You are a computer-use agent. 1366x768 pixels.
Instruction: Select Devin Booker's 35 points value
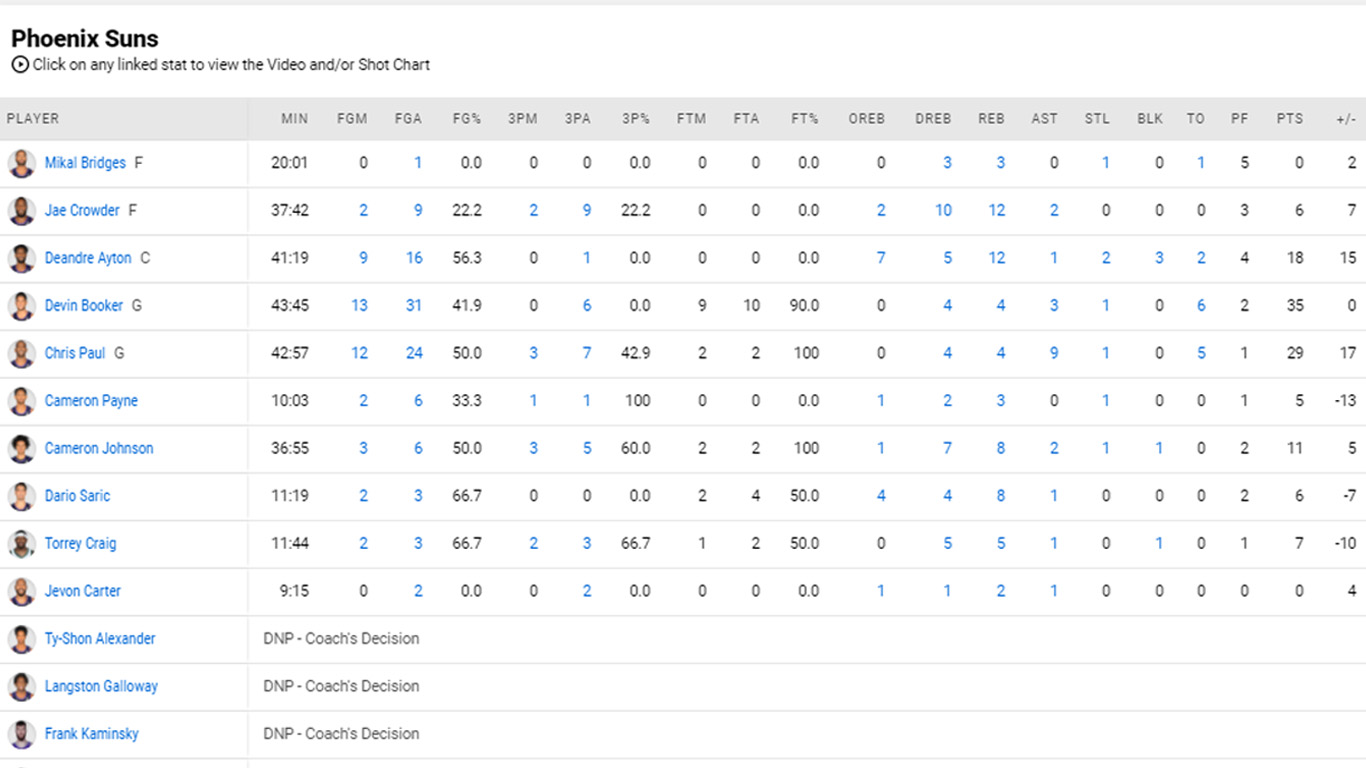click(1295, 306)
